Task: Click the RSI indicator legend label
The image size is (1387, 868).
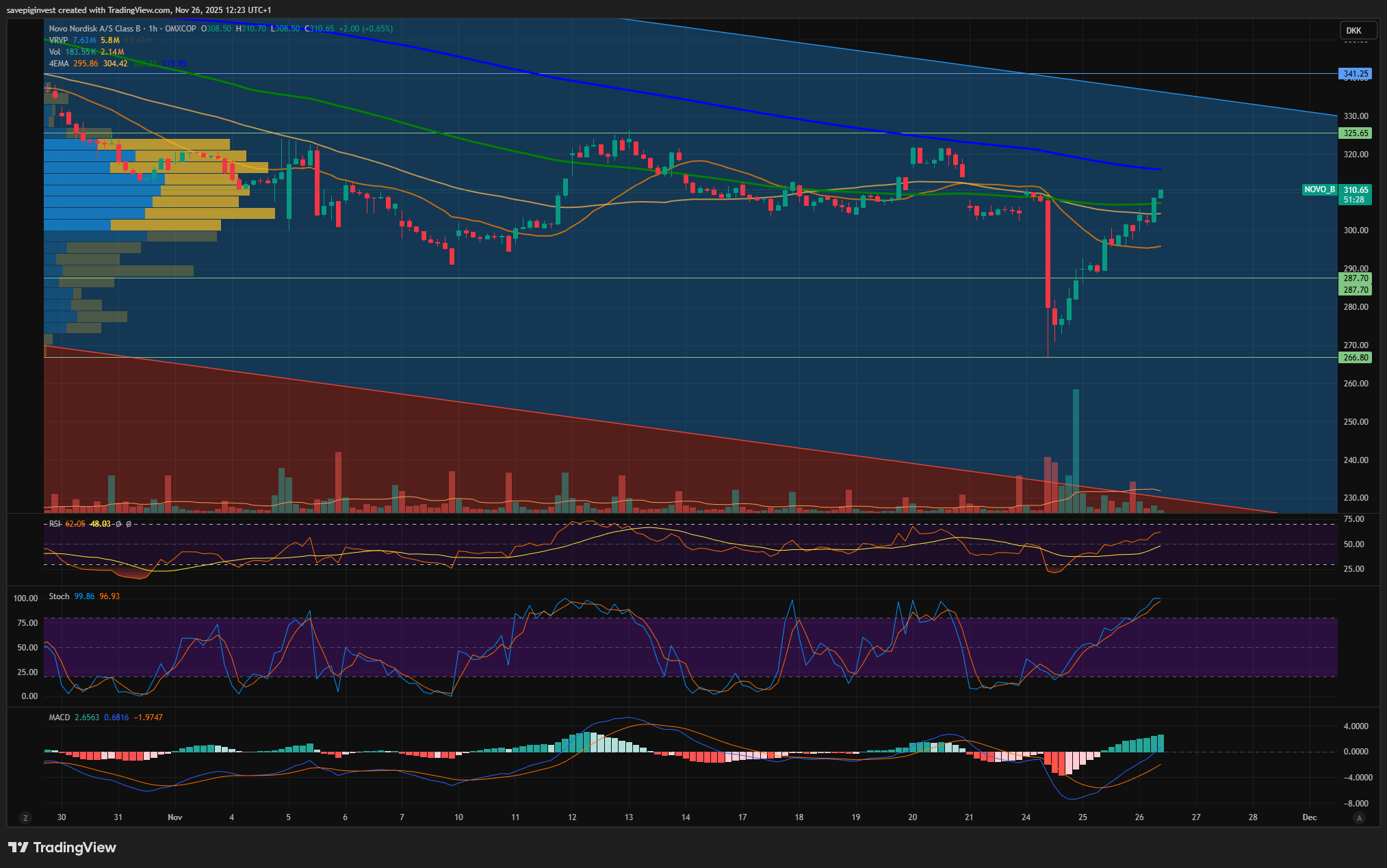Action: (x=55, y=524)
